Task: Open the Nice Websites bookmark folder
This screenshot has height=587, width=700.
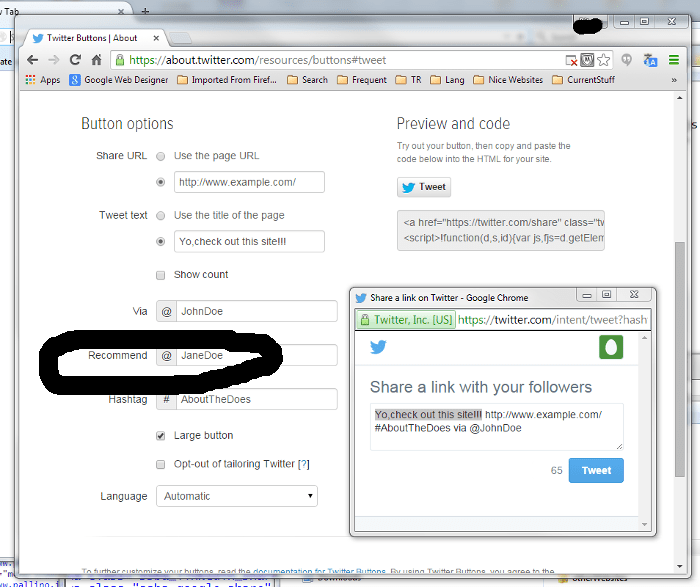Action: [x=508, y=80]
